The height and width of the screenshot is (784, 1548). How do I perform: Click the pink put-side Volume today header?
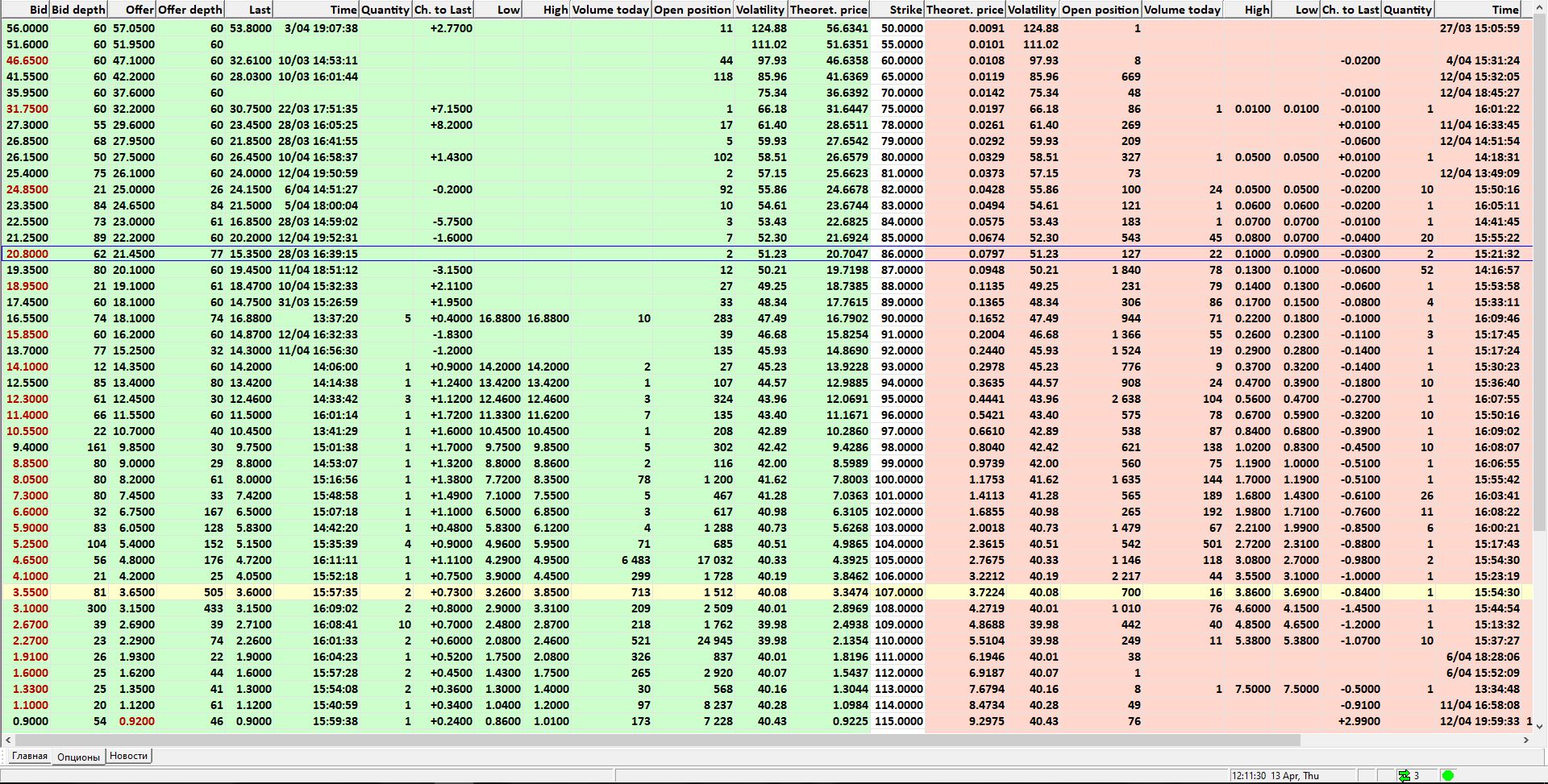(x=1182, y=10)
